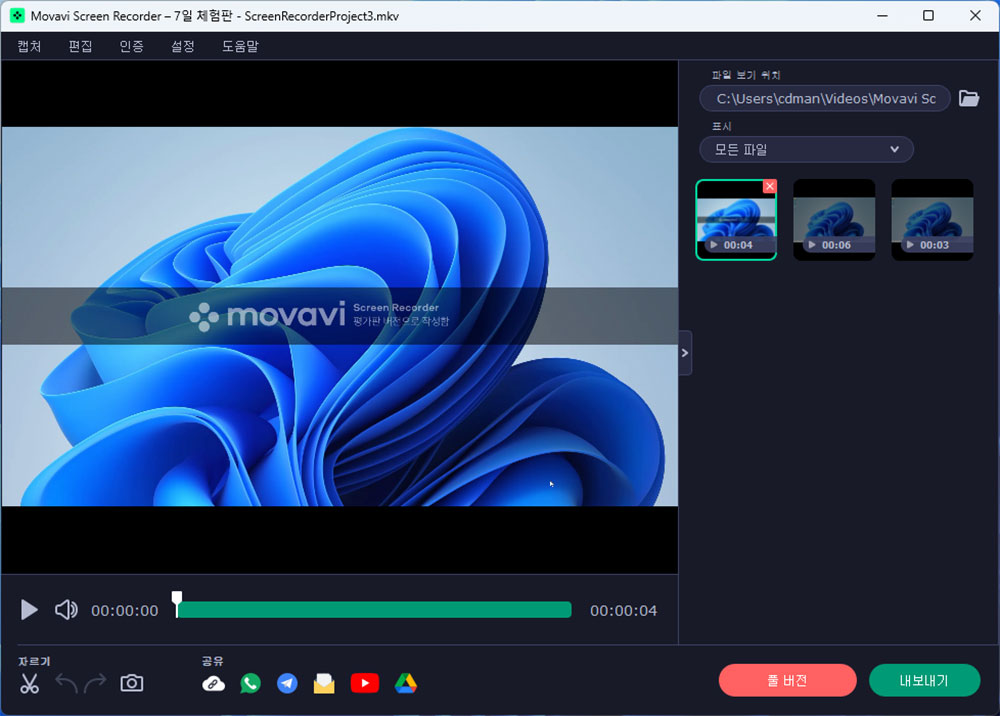The image size is (1000, 716).
Task: Select the 00:04 video thumbnail
Action: [x=736, y=219]
